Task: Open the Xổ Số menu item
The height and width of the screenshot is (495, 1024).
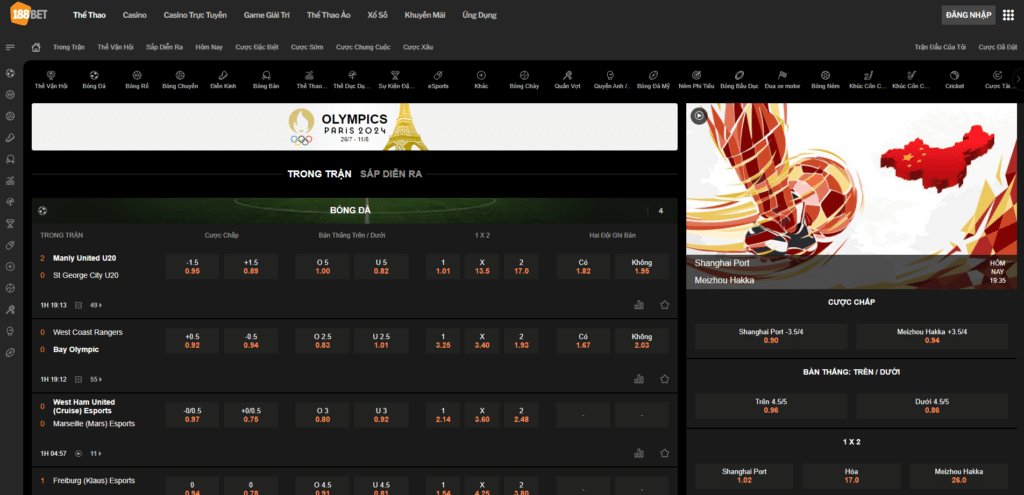Action: tap(377, 15)
